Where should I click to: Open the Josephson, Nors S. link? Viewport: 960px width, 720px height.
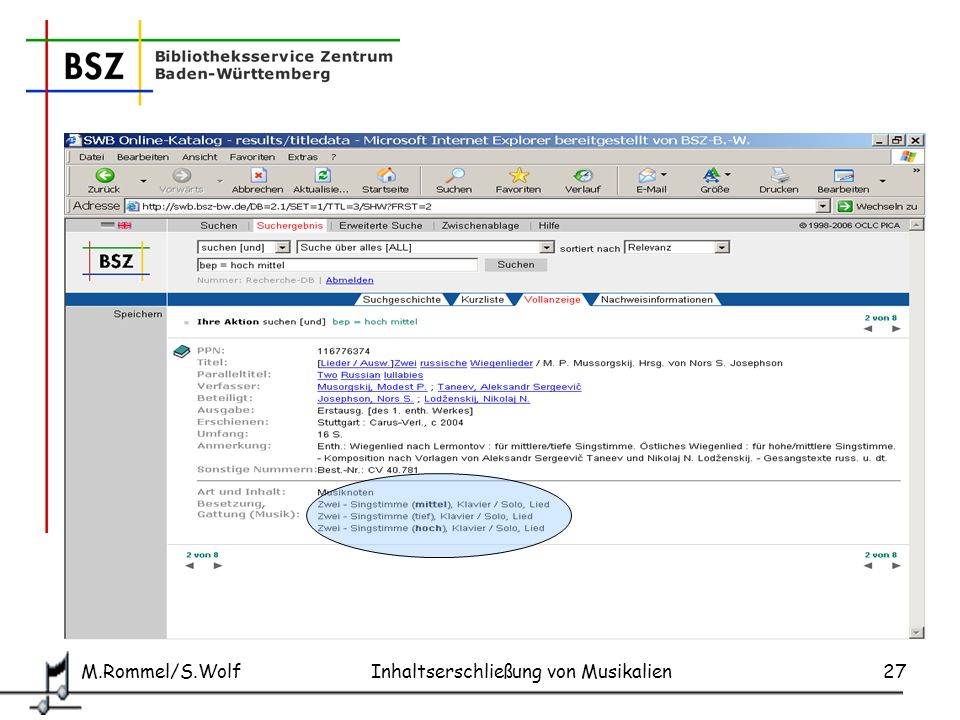365,399
